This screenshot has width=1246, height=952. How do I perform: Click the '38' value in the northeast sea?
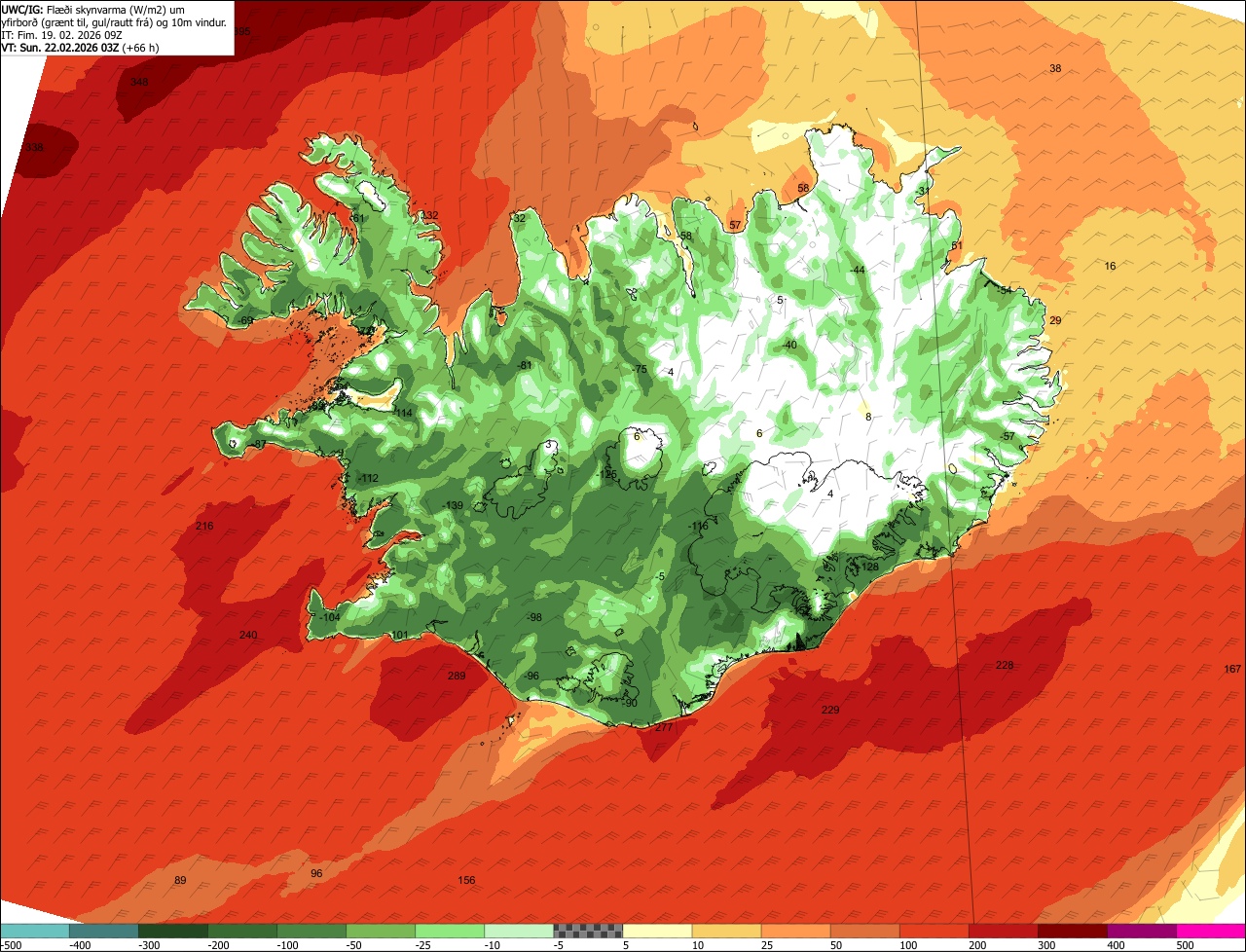(x=1055, y=68)
